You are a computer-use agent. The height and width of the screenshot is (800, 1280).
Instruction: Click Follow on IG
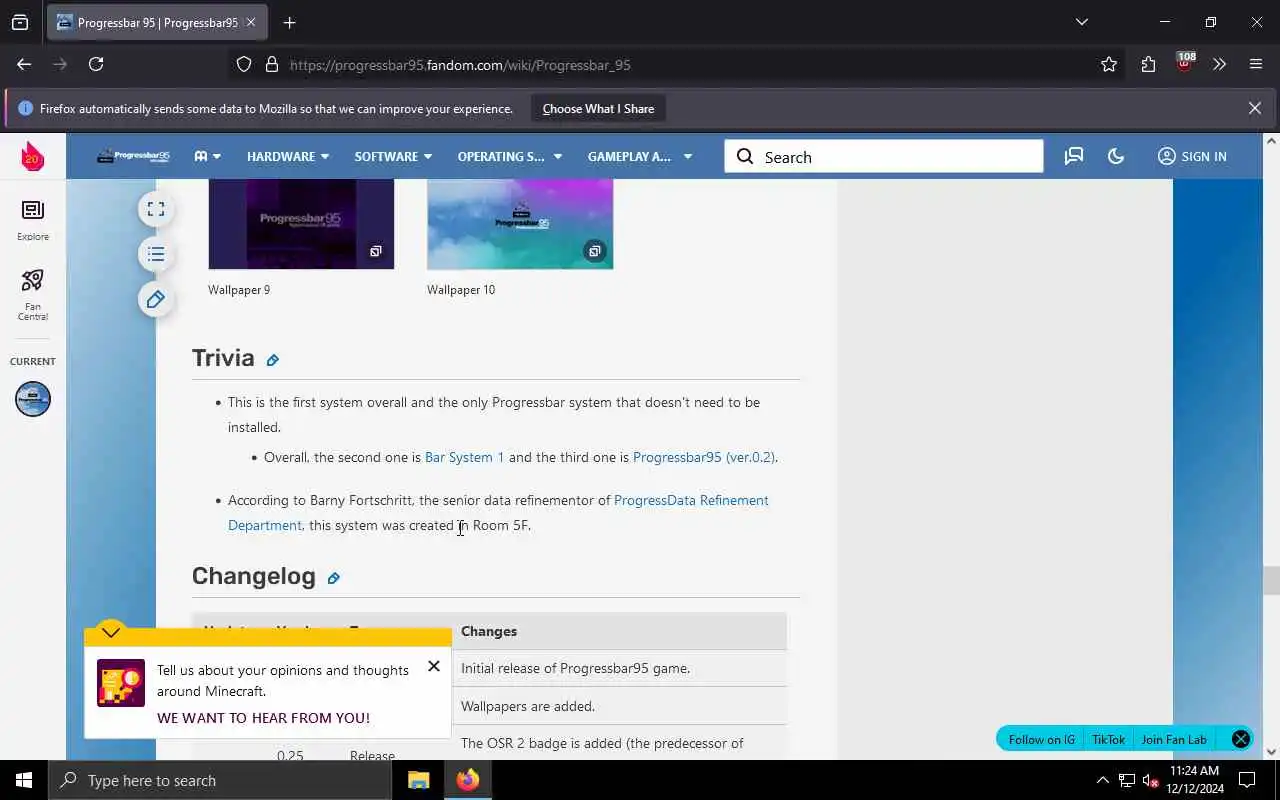point(1041,739)
